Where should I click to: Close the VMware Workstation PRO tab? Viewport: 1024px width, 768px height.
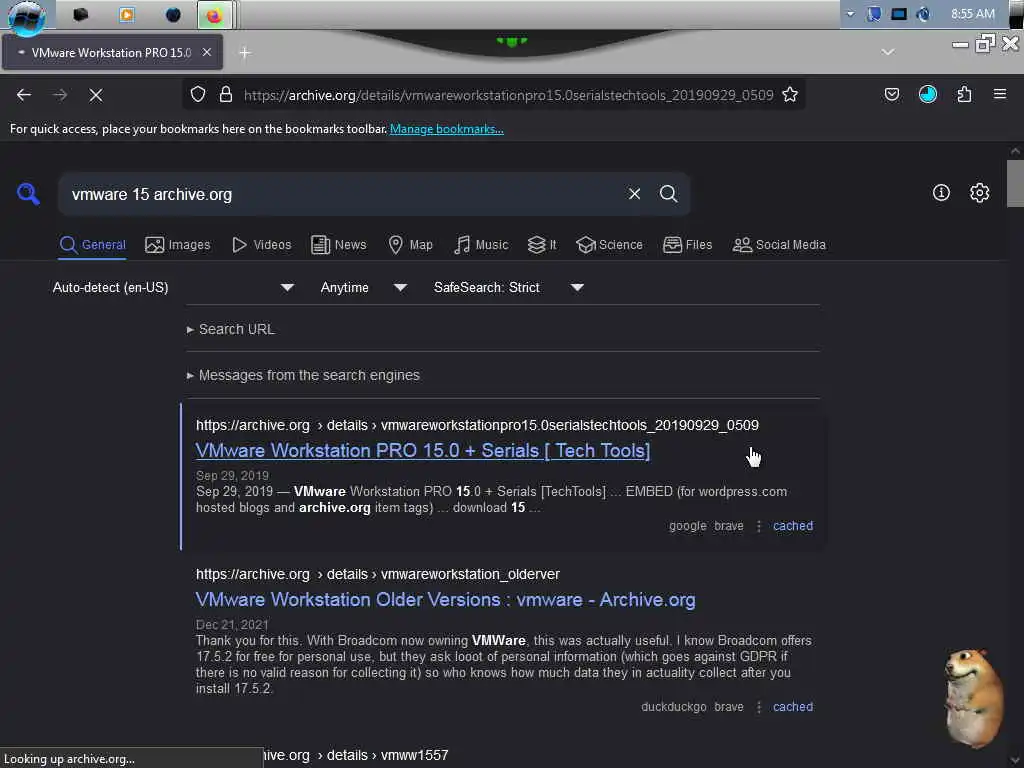tap(206, 52)
